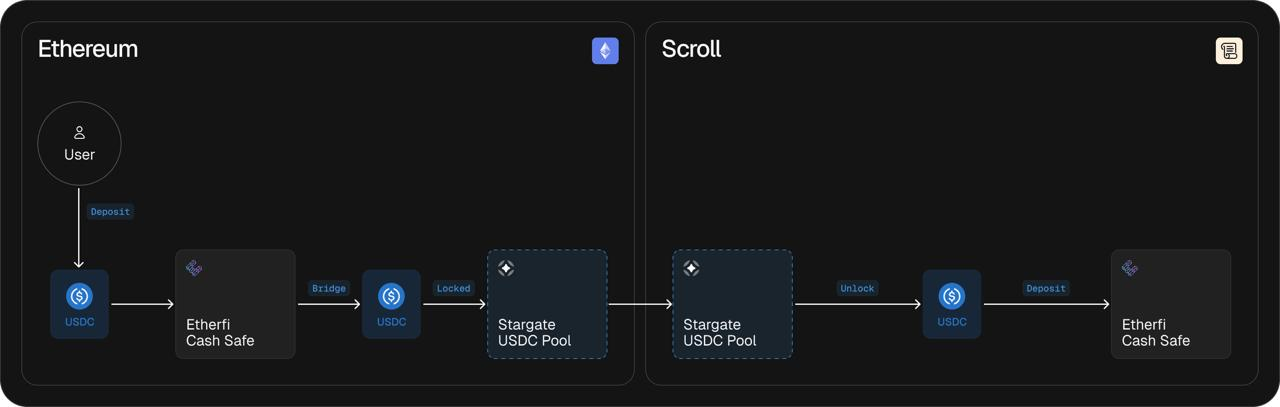Screen dimensions: 1280x407
Task: Click the Etherfi icon in Ethereum's Cash Safe card
Action: pyautogui.click(x=194, y=268)
